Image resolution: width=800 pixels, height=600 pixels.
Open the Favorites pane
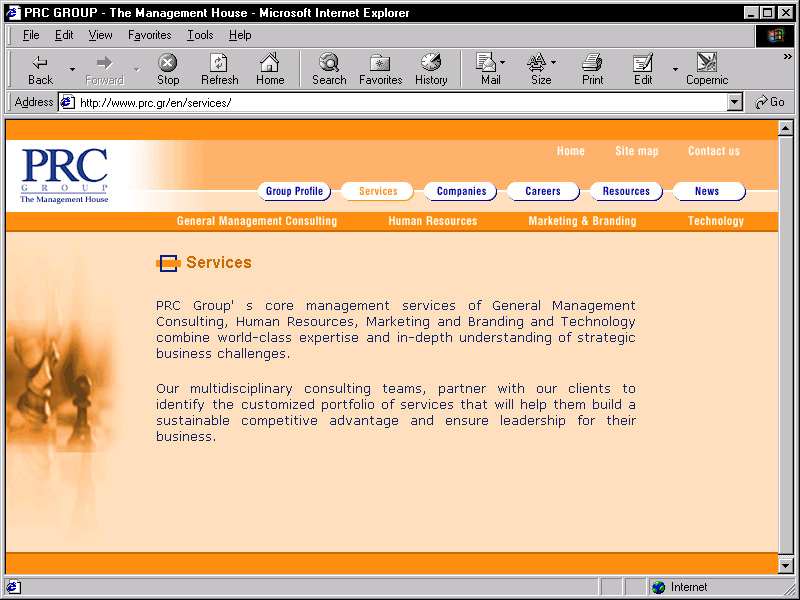coord(380,69)
